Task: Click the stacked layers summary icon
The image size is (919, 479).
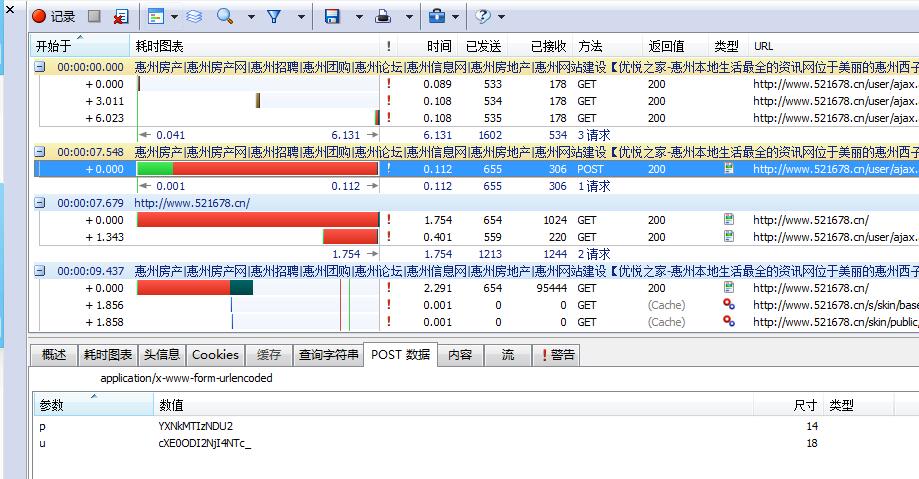Action: point(195,16)
